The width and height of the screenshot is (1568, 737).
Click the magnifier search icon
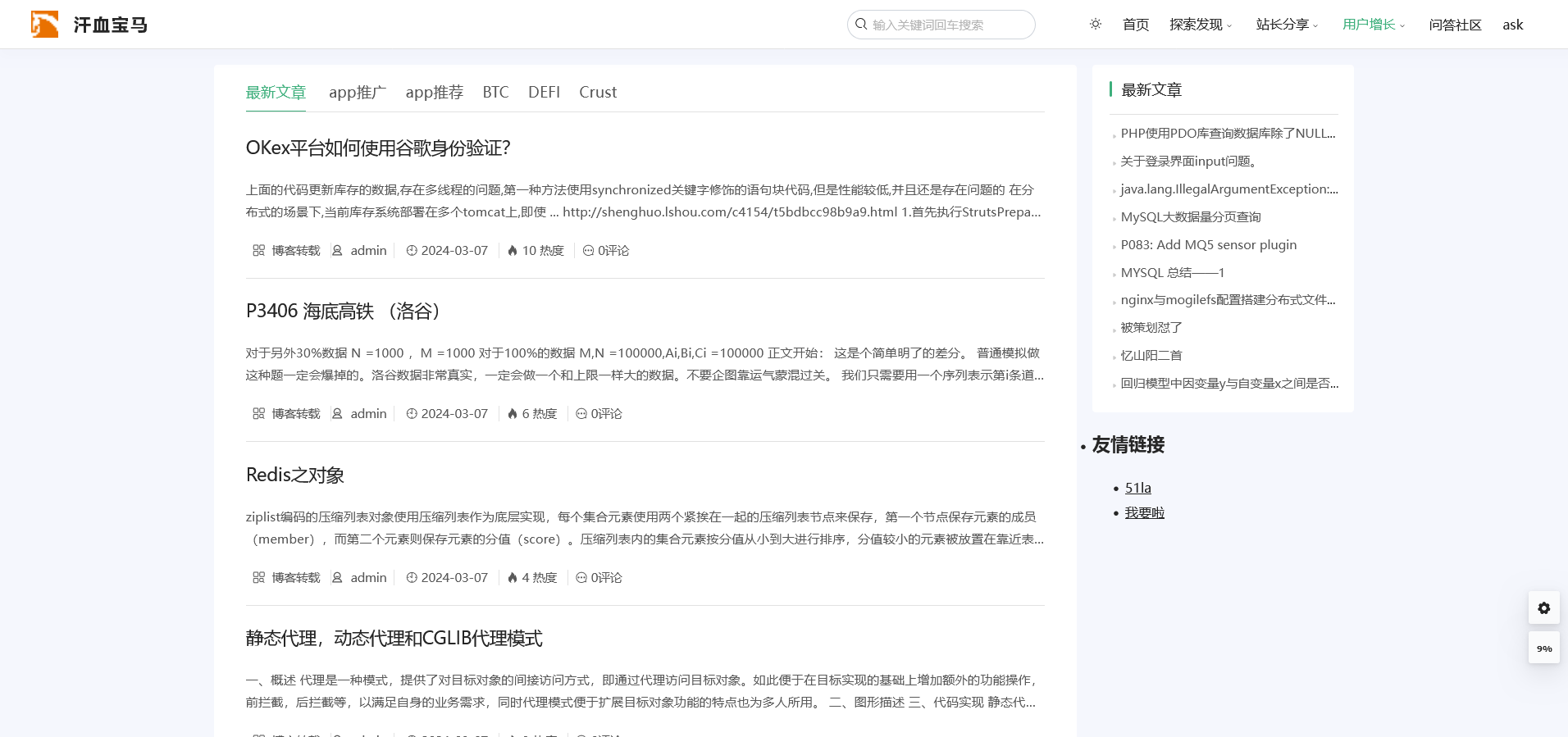pos(861,25)
